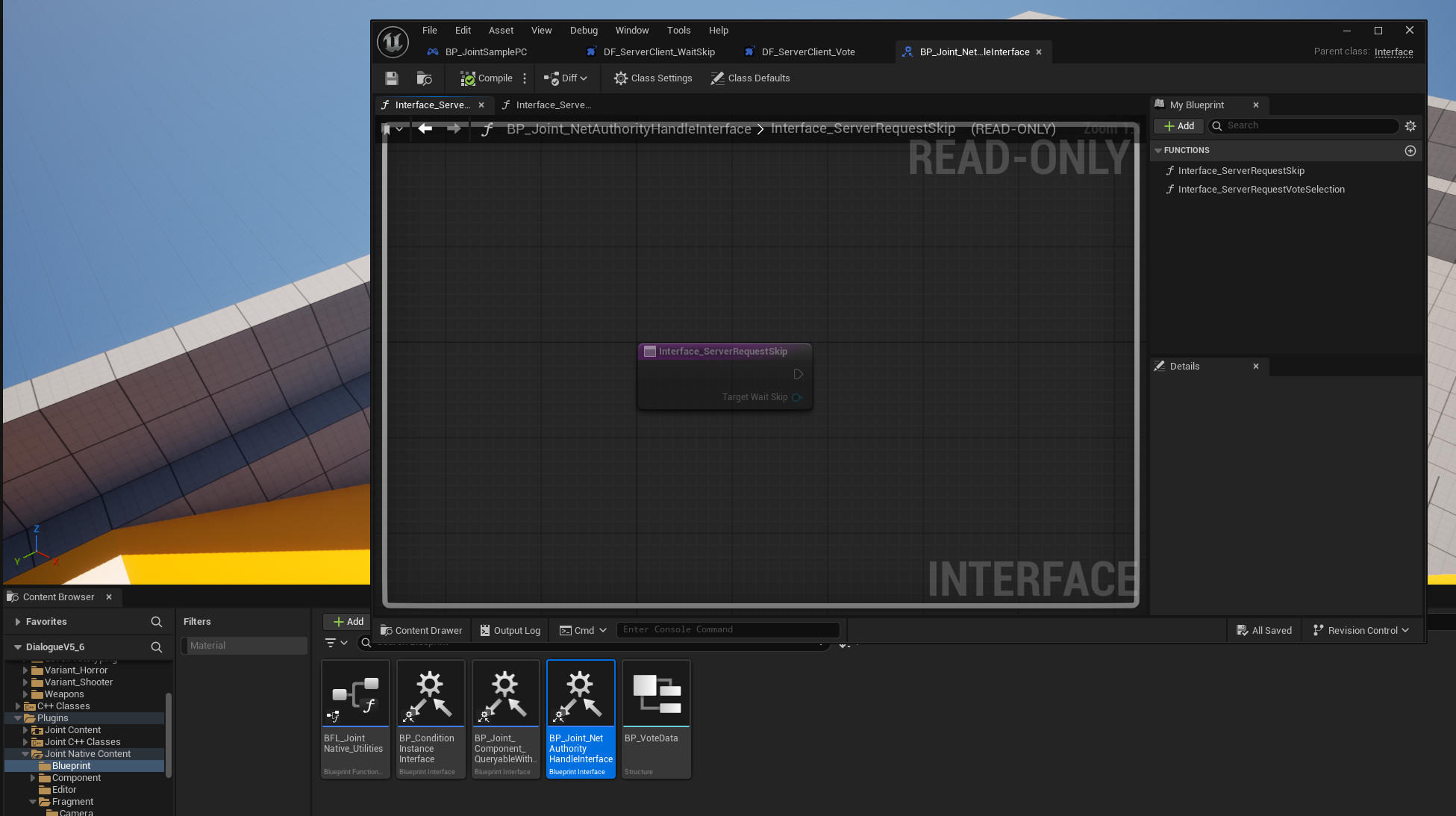Expand the Variant_Horror folder
The width and height of the screenshot is (1456, 816).
coord(25,670)
